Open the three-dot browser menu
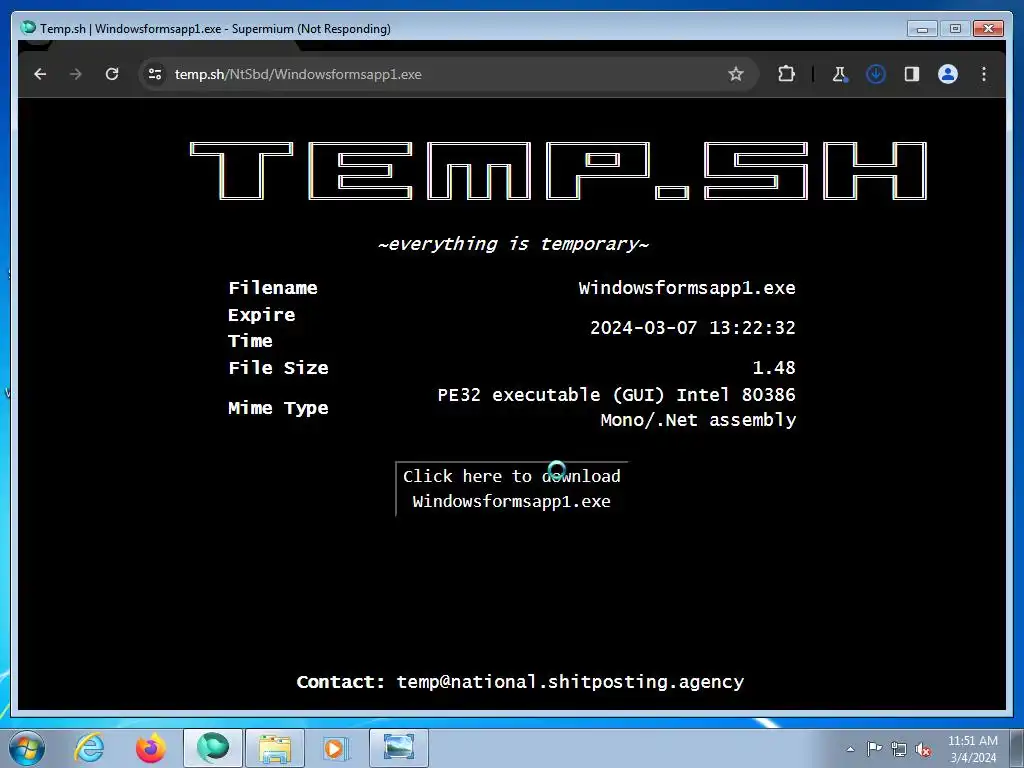1024x768 pixels. click(984, 74)
